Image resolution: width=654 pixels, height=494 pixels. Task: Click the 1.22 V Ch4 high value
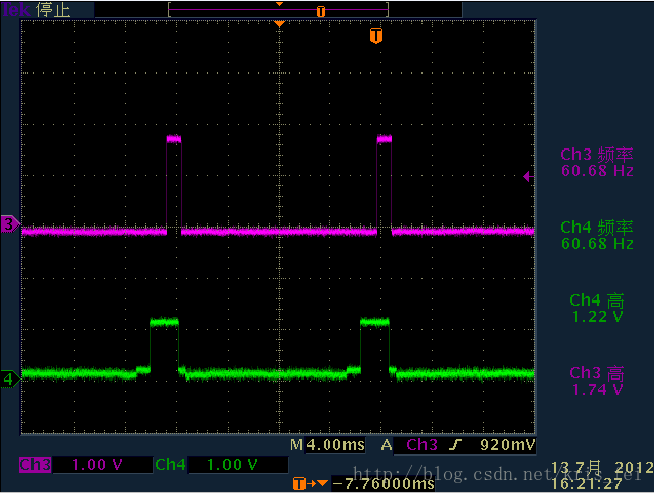(x=598, y=317)
